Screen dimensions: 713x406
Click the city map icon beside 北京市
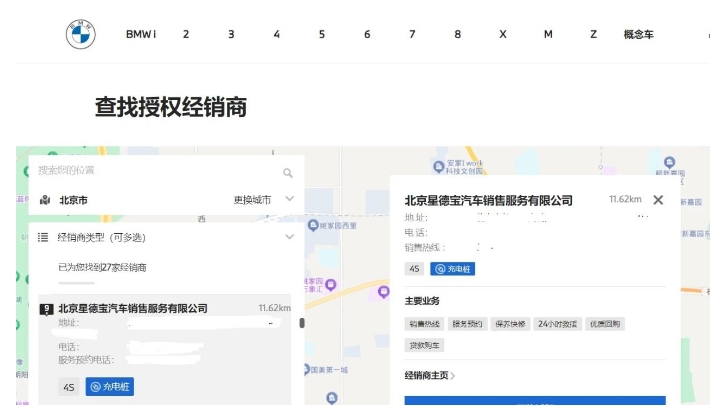[x=45, y=200]
